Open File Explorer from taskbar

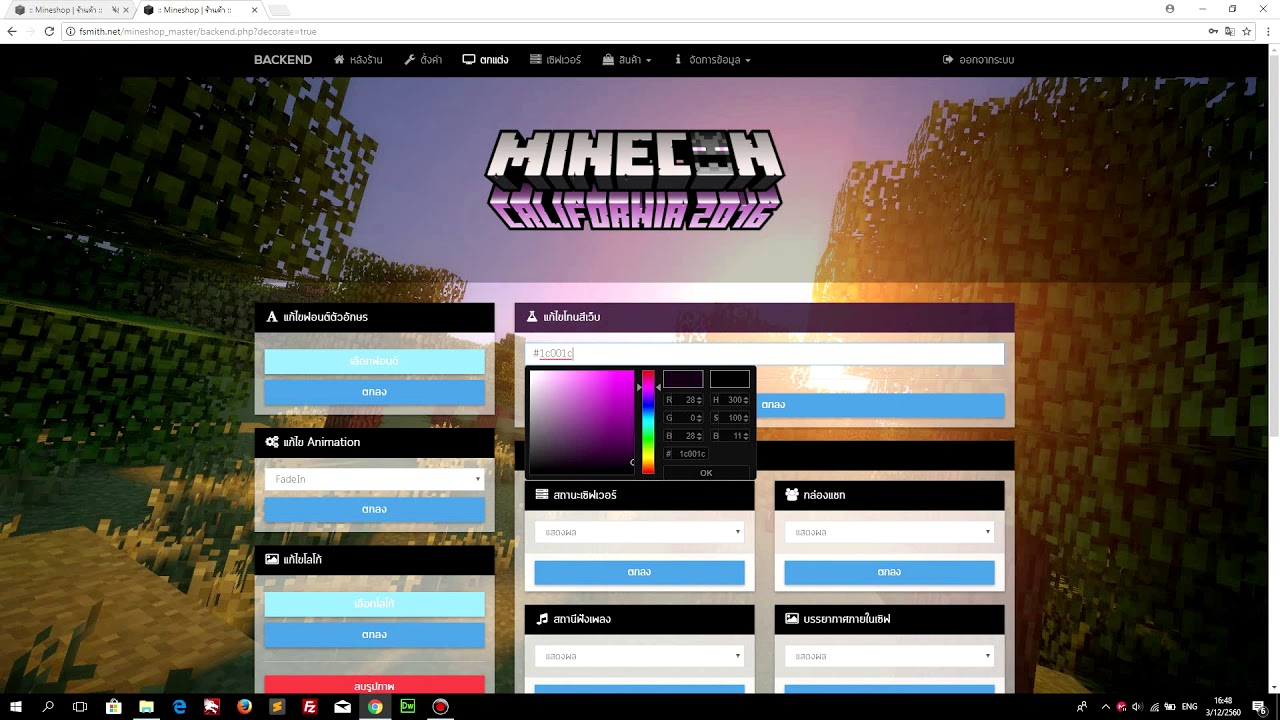[x=146, y=707]
